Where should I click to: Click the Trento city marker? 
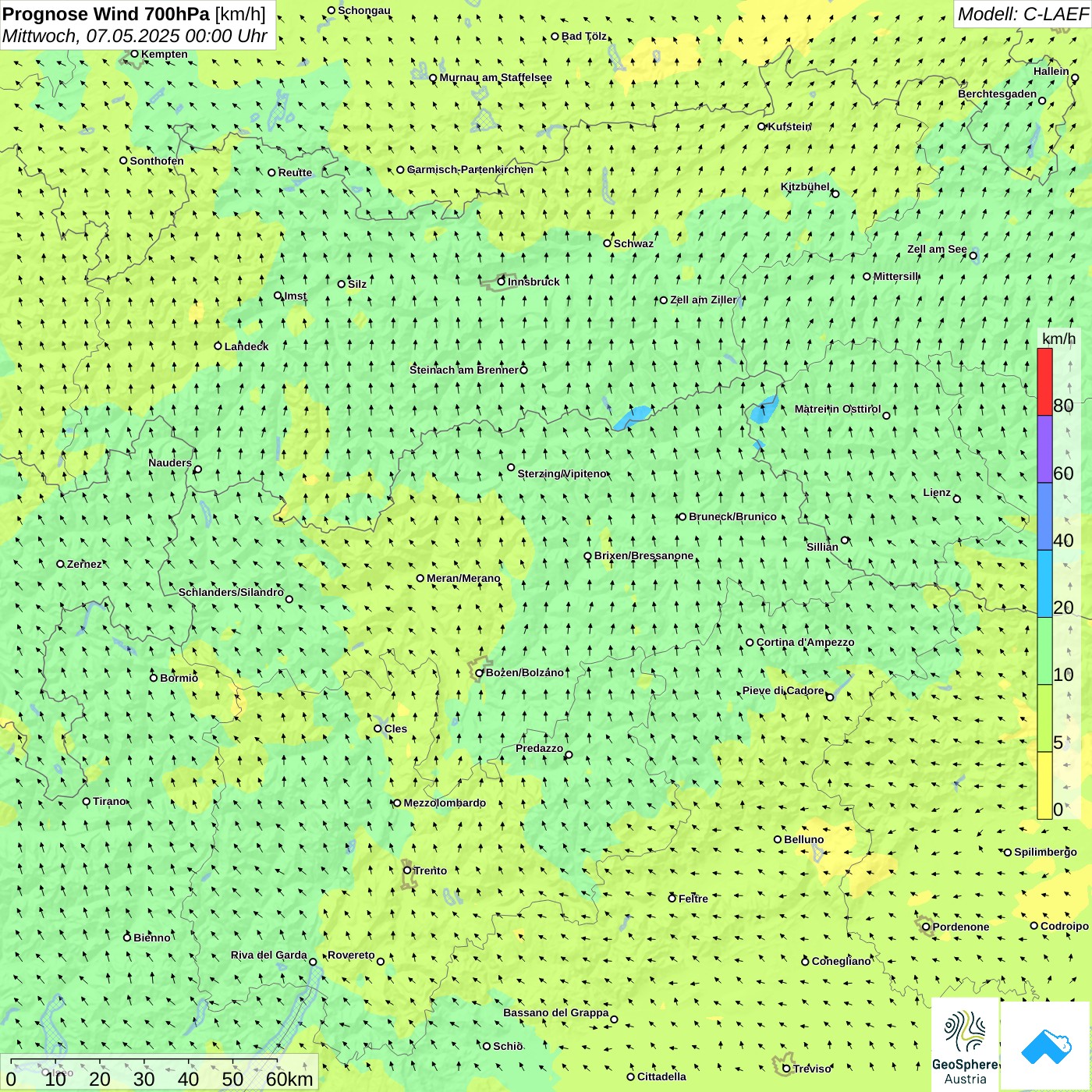tap(407, 870)
